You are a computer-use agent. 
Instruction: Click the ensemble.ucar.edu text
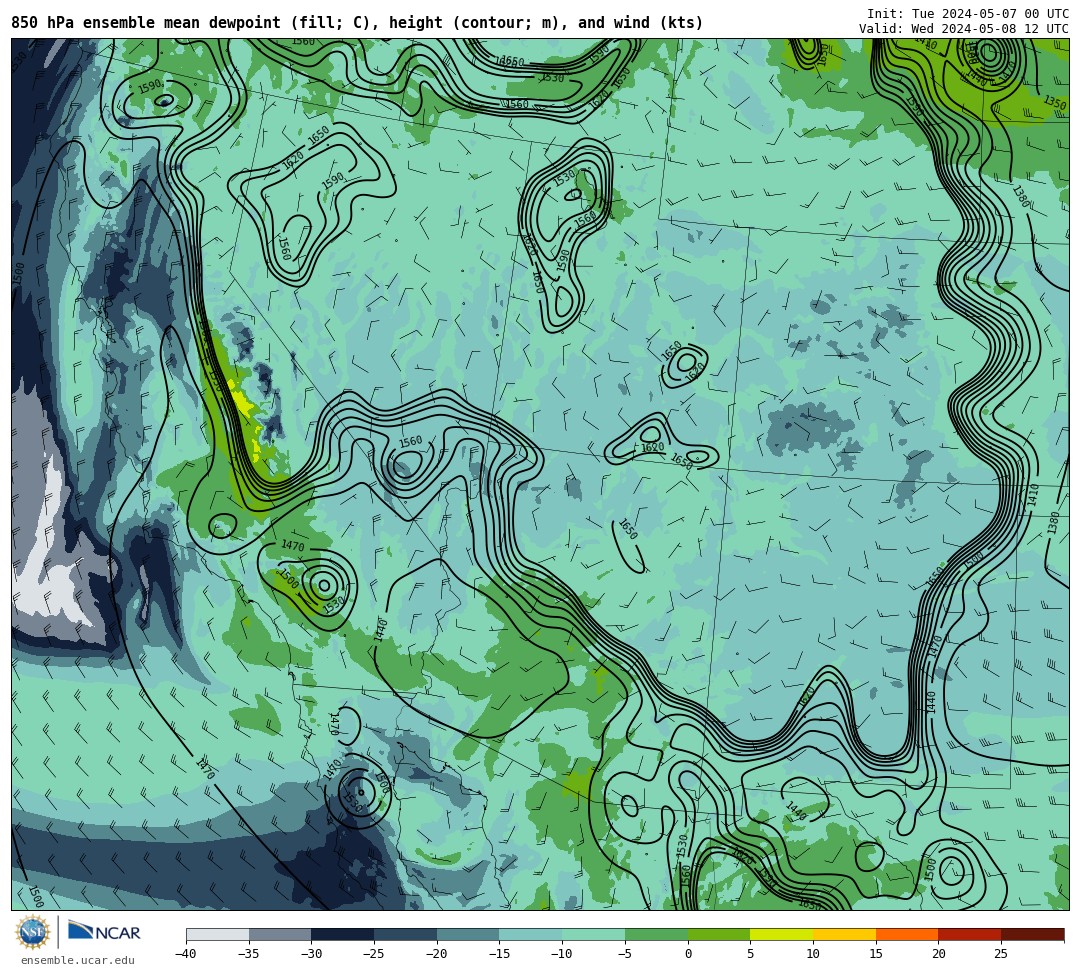[x=78, y=960]
